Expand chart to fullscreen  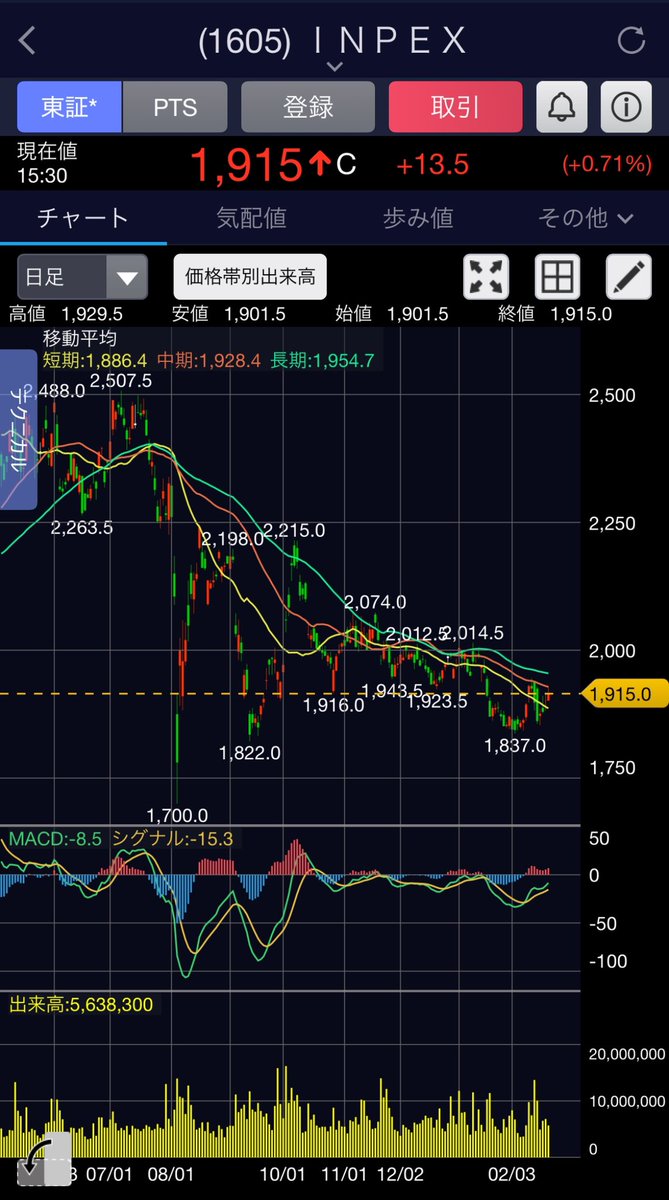(x=486, y=277)
